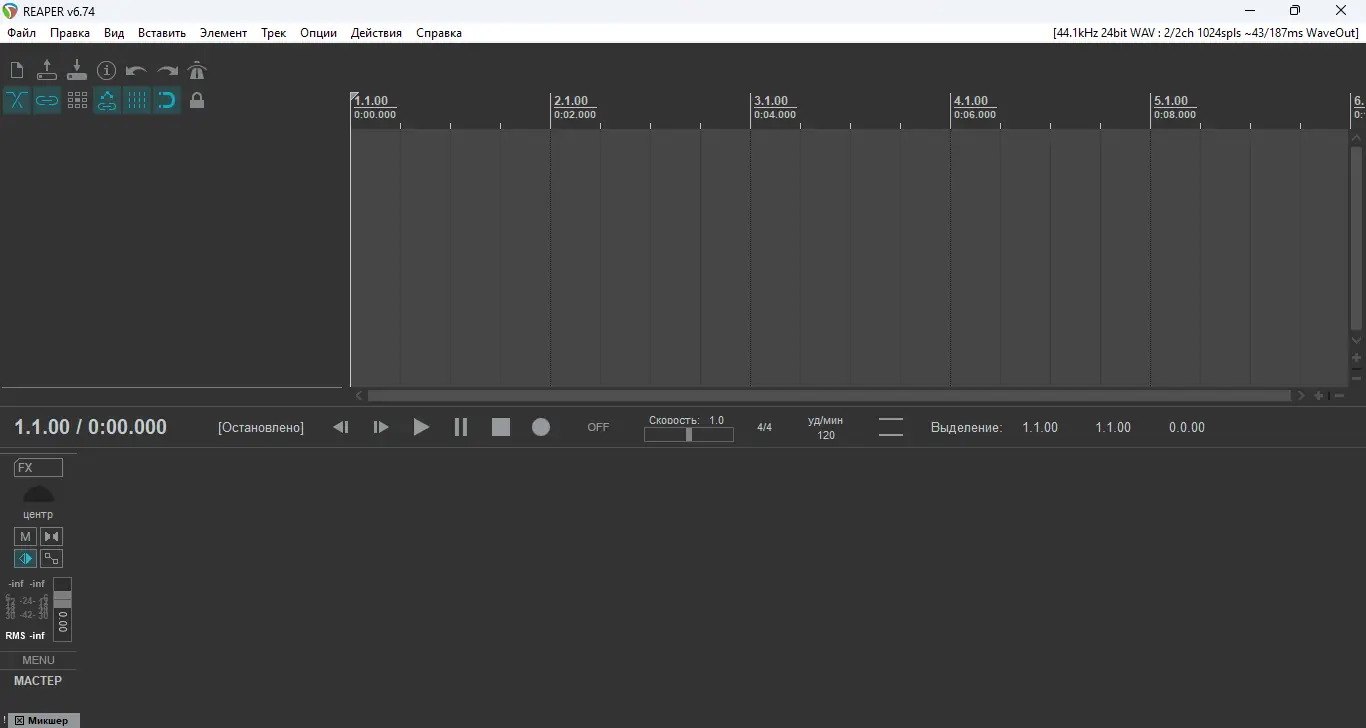Toggle the metronome icon

pos(197,70)
